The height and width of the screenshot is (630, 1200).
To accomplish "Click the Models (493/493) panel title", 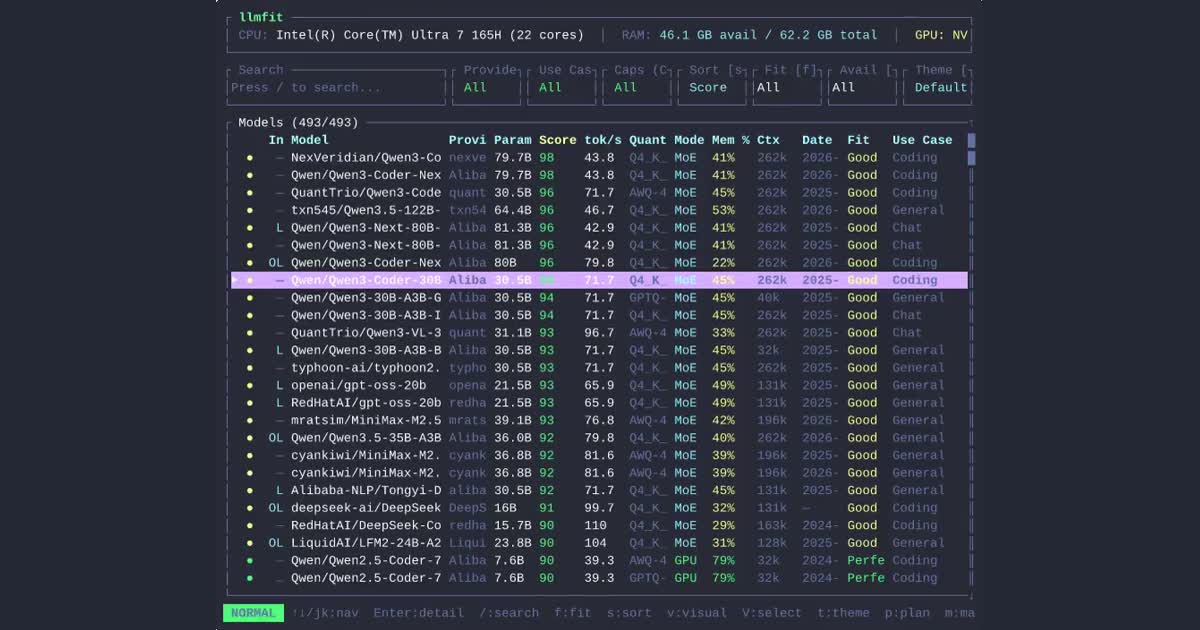I will (x=298, y=123).
